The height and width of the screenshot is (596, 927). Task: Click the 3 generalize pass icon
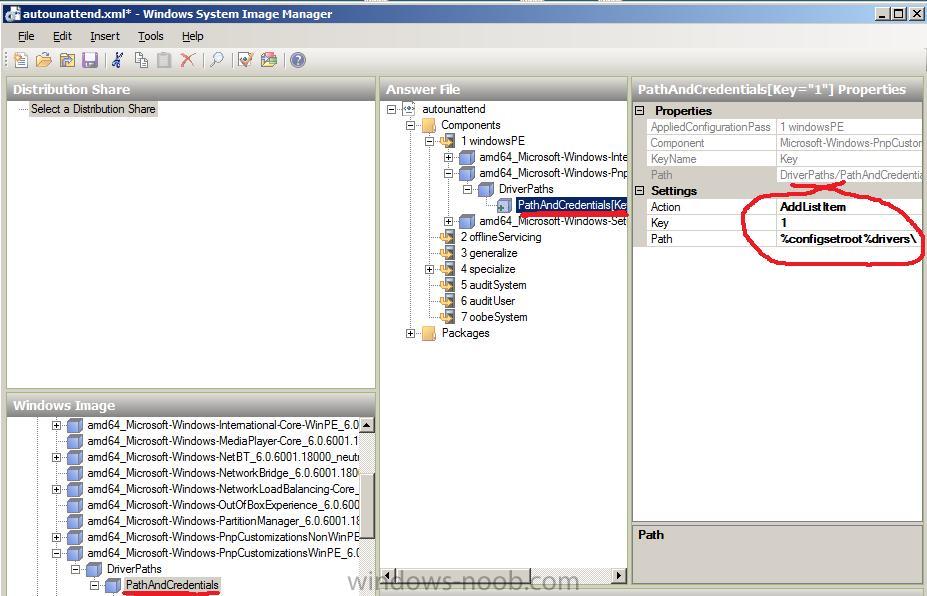click(x=448, y=252)
